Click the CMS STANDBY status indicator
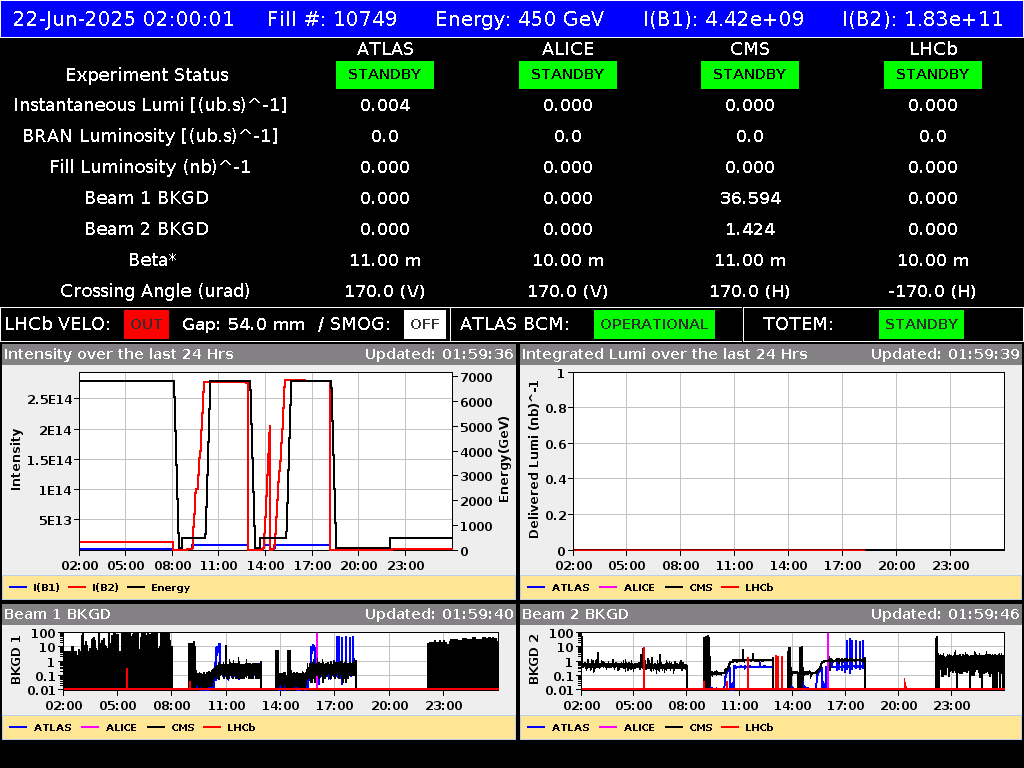This screenshot has width=1024, height=768. point(750,75)
